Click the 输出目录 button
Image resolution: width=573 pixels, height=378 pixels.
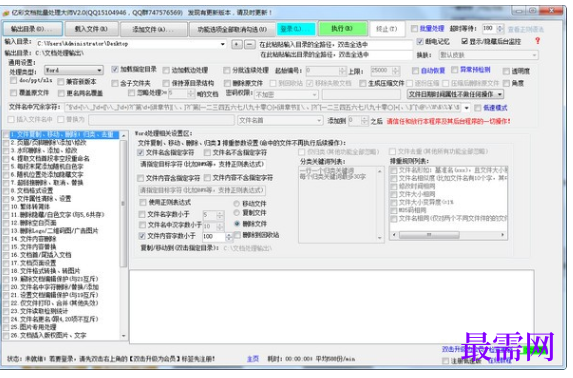pos(33,29)
